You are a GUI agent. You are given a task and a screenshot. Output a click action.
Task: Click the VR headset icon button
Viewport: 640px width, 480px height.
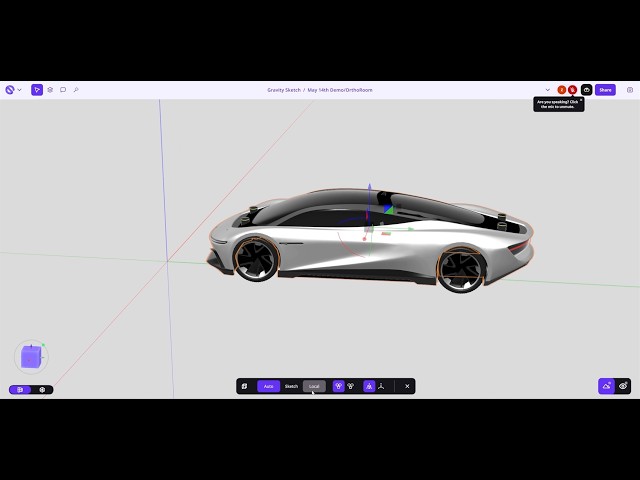point(587,90)
